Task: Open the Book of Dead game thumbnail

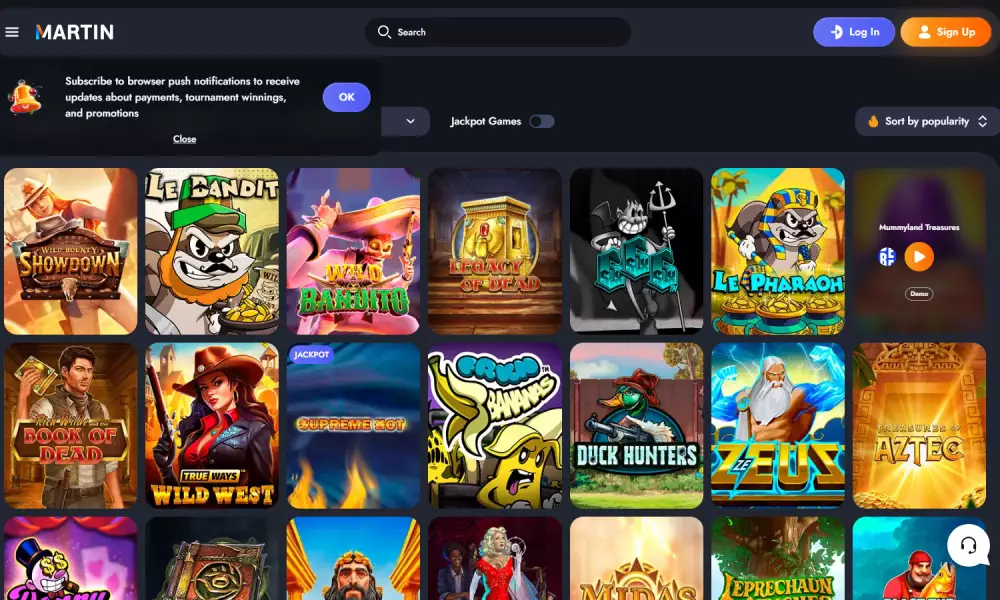Action: tap(70, 425)
